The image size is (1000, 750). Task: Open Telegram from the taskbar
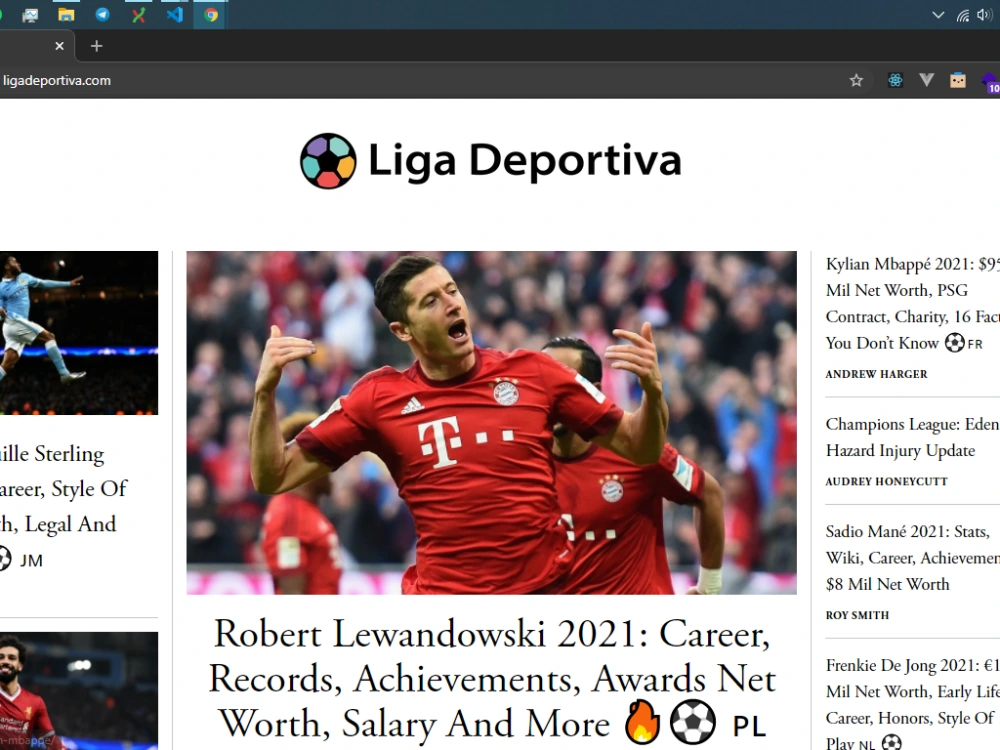102,15
